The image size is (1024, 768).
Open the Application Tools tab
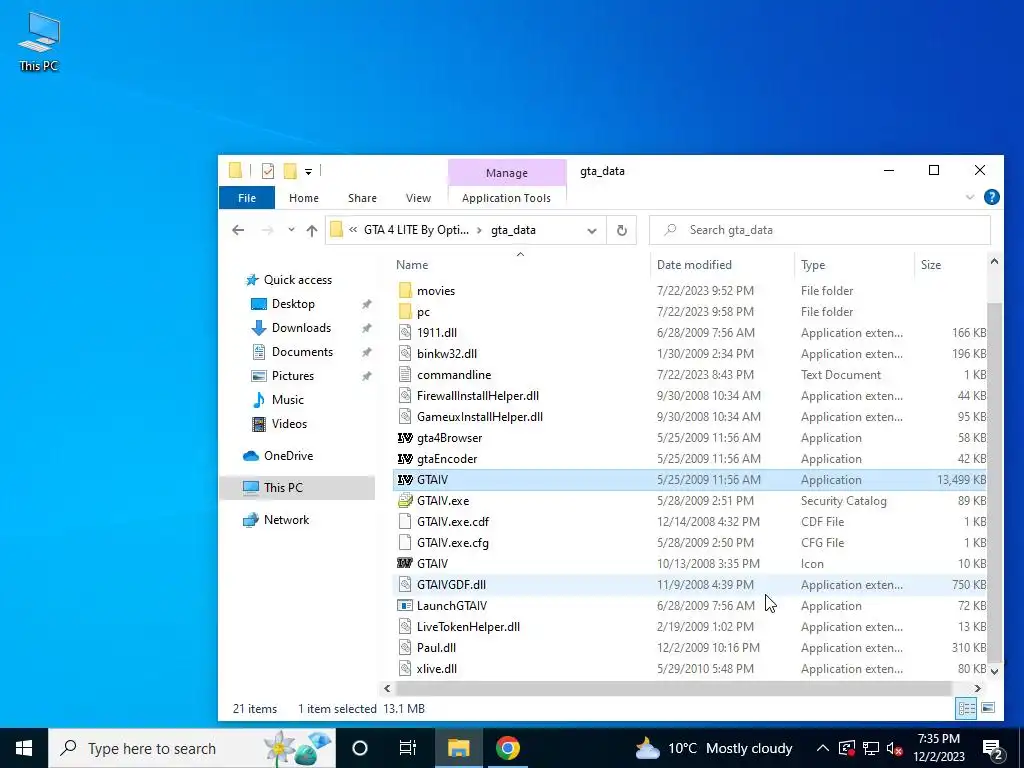coord(506,198)
